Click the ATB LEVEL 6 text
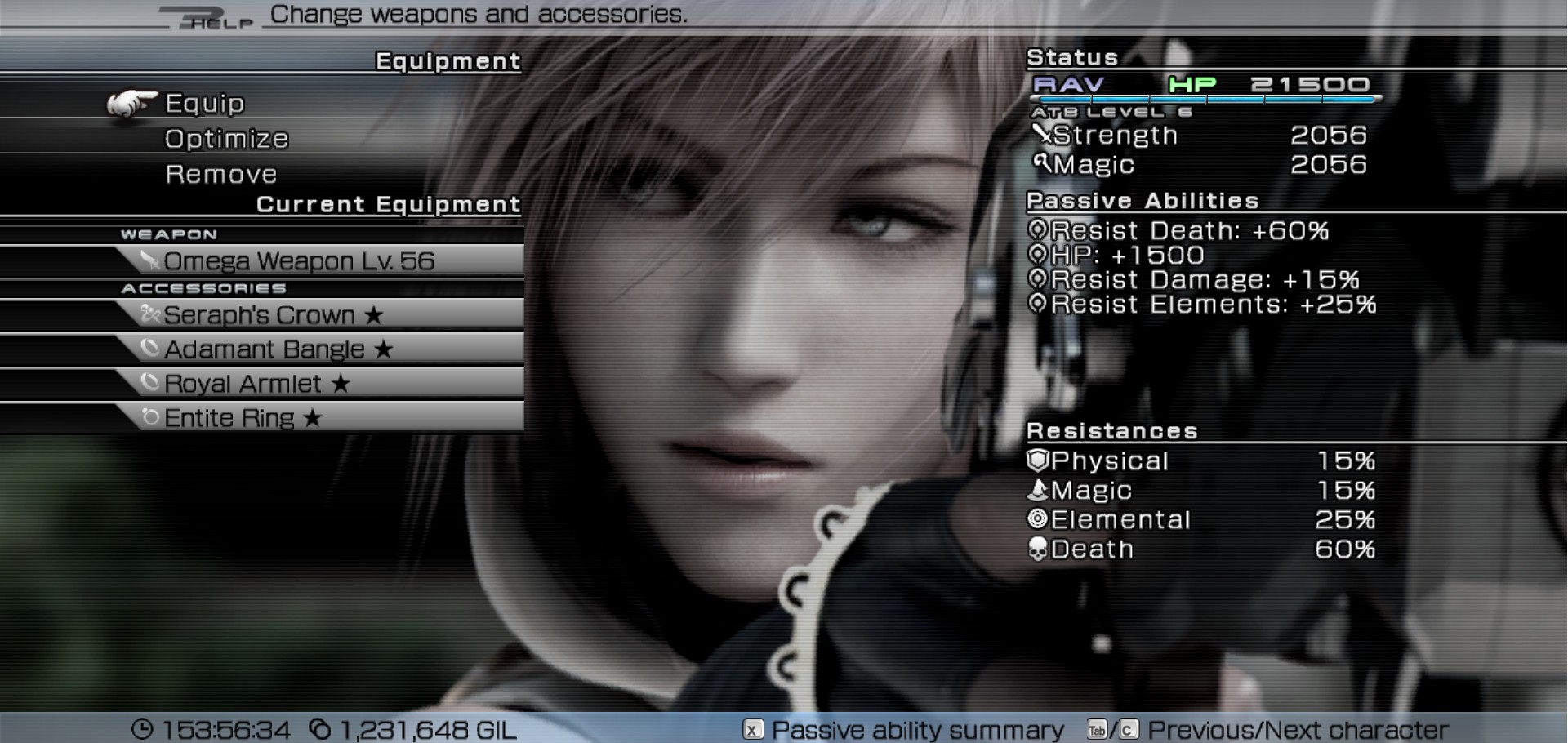Image resolution: width=1568 pixels, height=743 pixels. click(x=1111, y=112)
